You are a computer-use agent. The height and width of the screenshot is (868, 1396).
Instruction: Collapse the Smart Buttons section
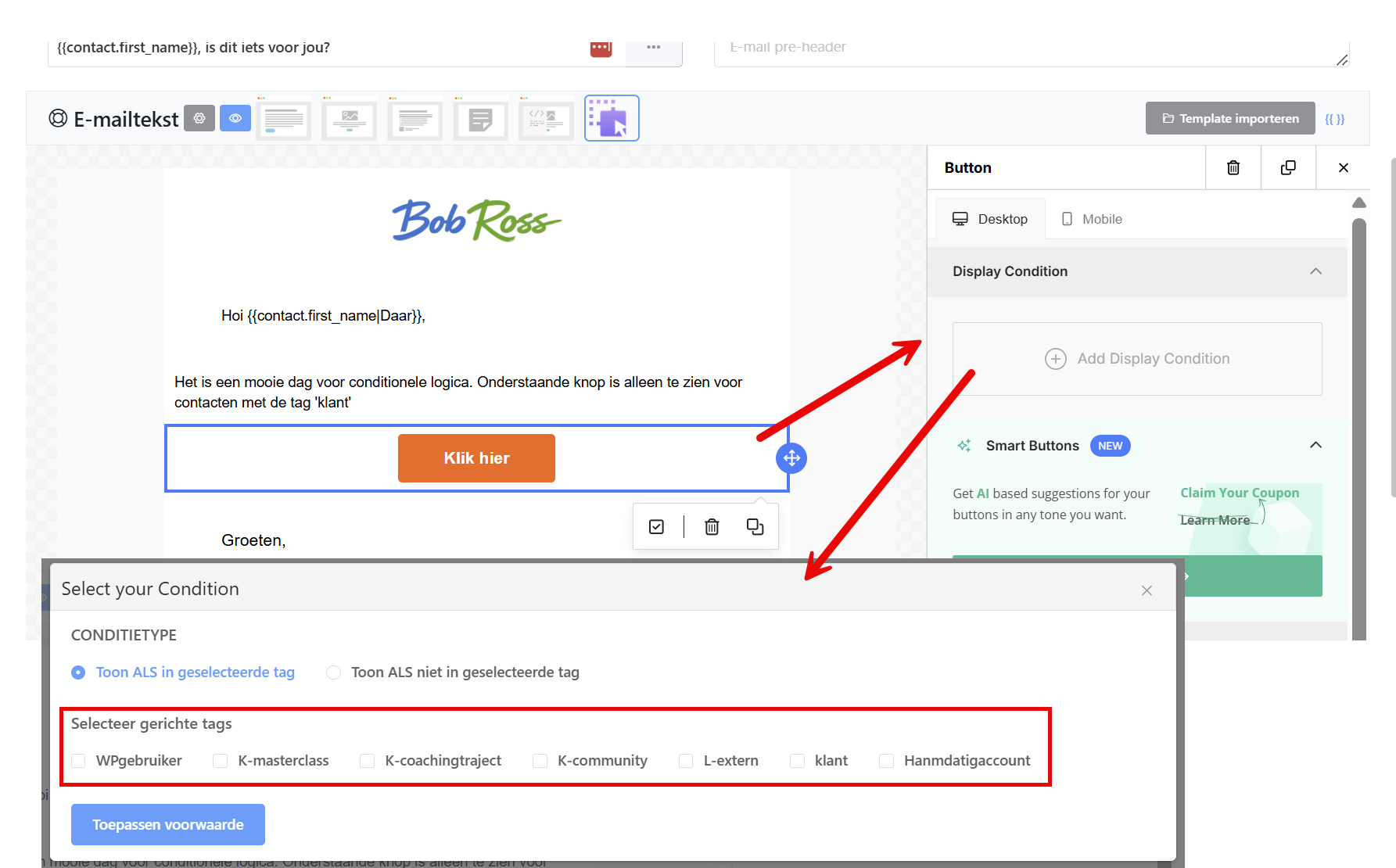[1315, 445]
